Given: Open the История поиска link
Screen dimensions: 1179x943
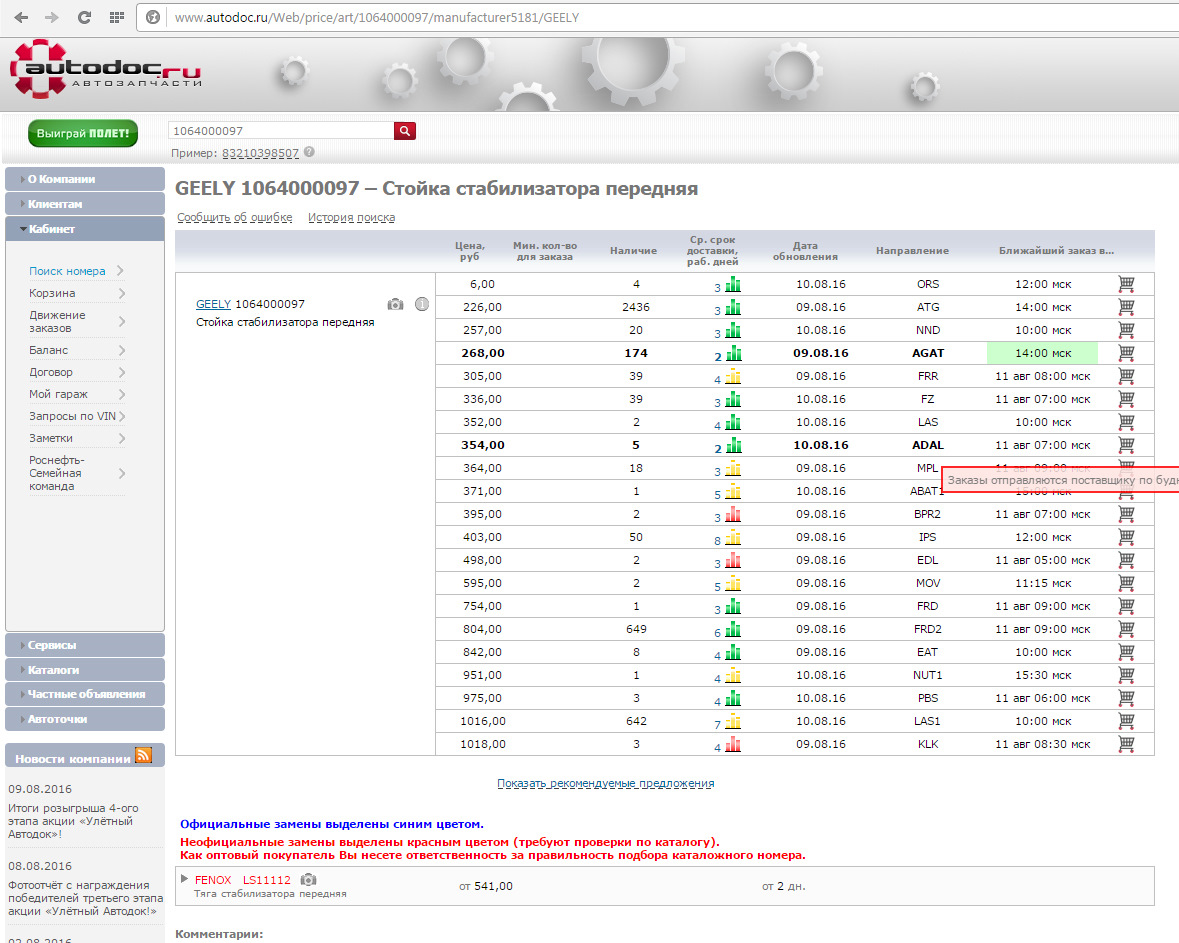Looking at the screenshot, I should (x=351, y=217).
